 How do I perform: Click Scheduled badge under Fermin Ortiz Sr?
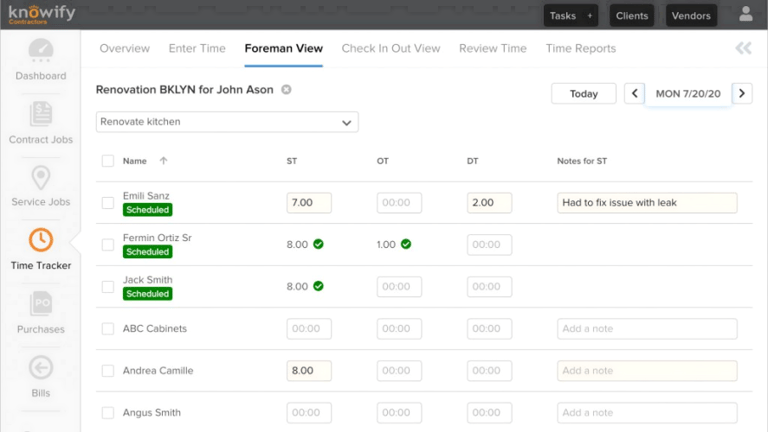[147, 252]
